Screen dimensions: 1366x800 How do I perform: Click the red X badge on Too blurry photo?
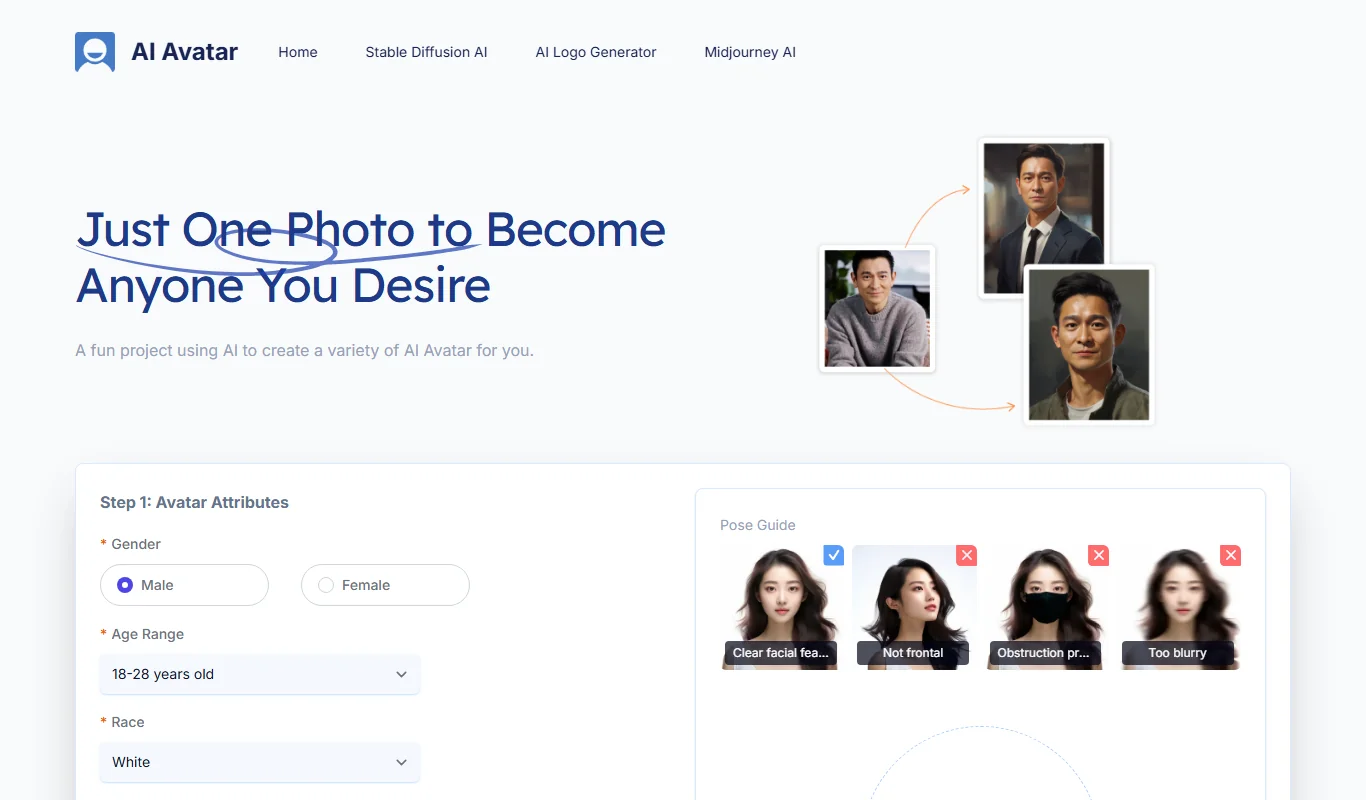1231,555
